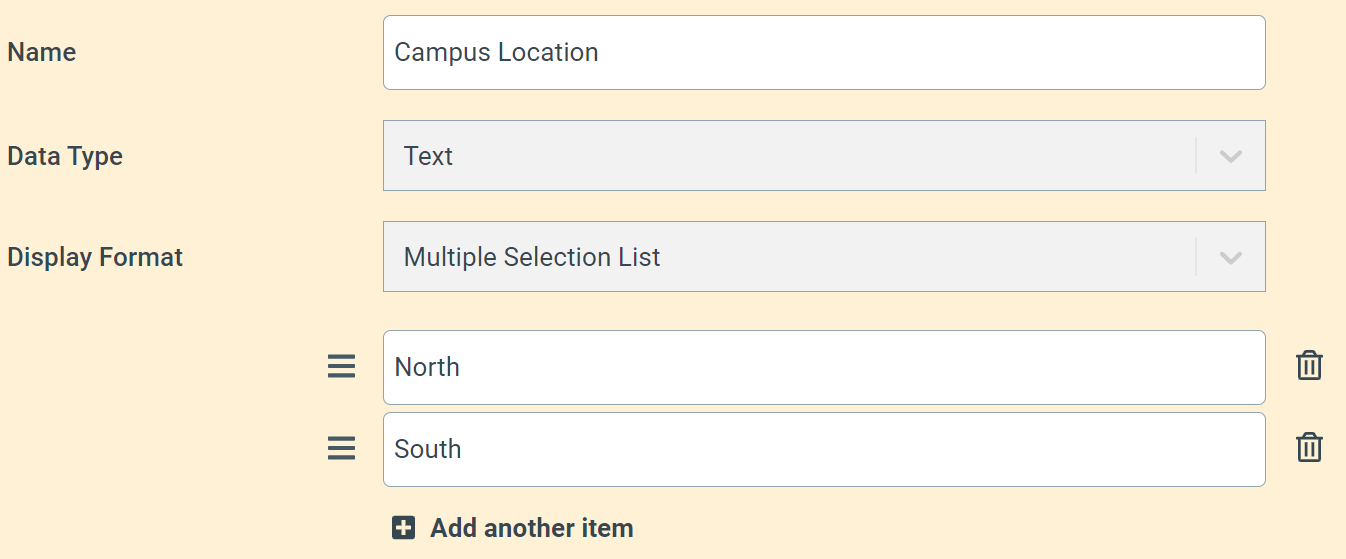Click the Data Type label

point(65,156)
